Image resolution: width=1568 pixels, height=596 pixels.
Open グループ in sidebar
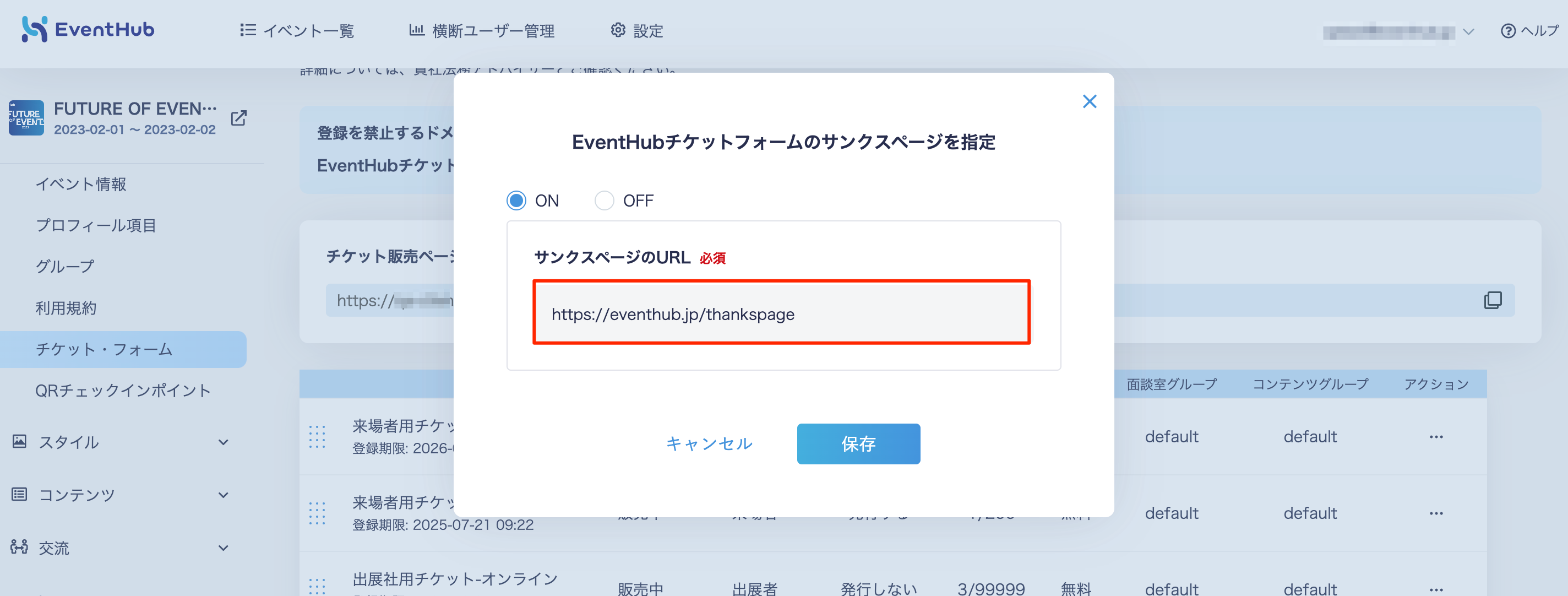click(65, 266)
